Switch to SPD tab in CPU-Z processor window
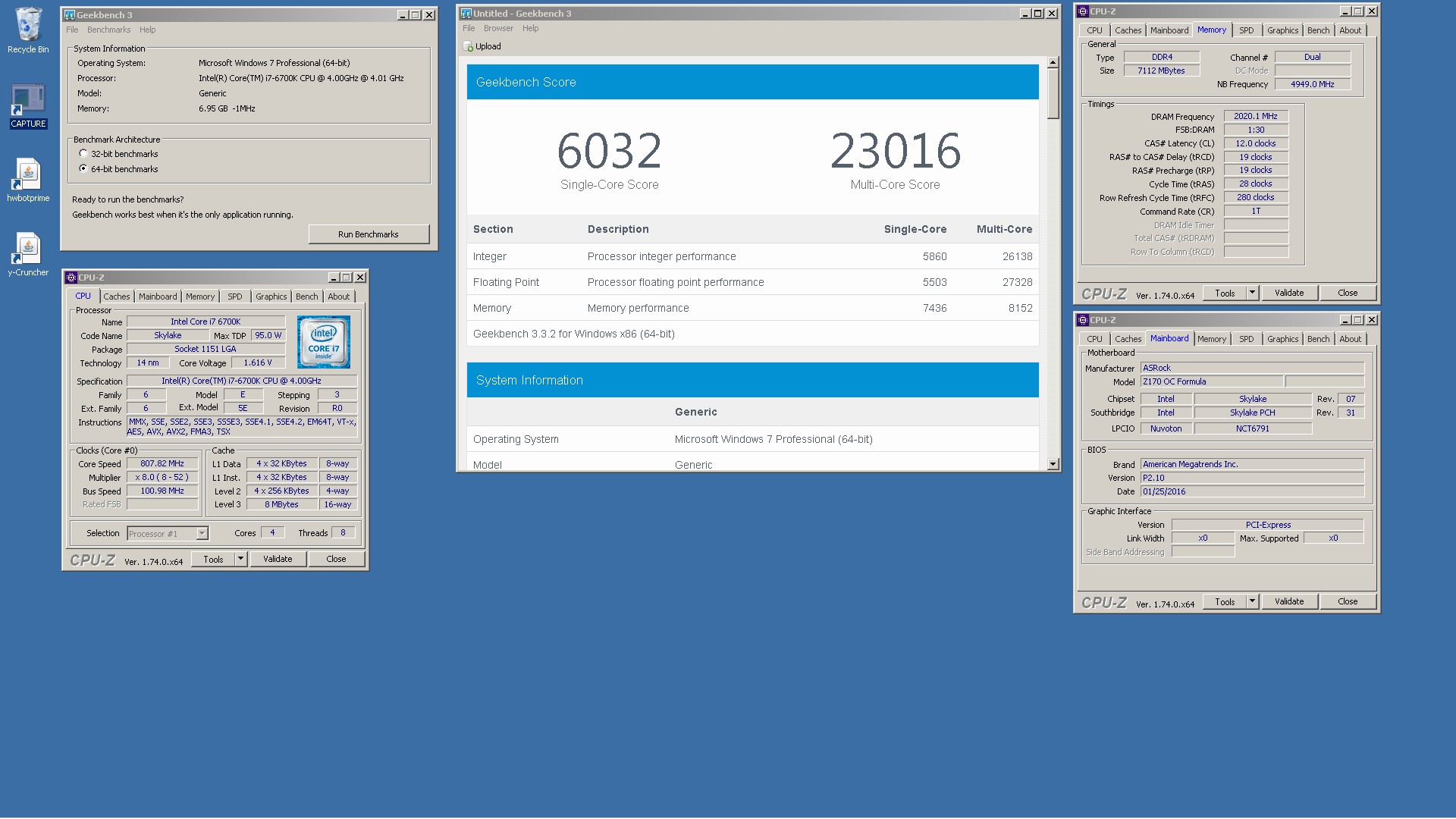Viewport: 1456px width, 819px height. 235,297
